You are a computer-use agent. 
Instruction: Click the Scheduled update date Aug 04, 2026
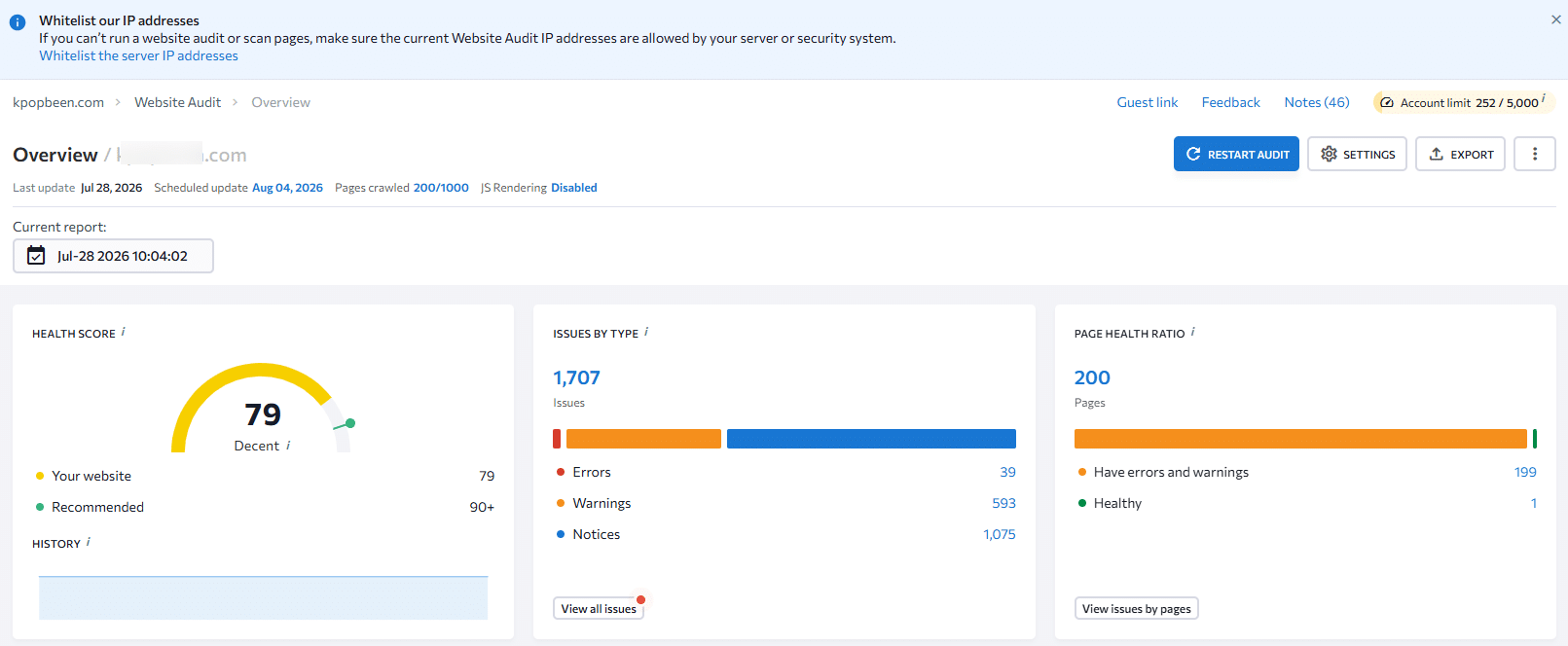click(287, 188)
